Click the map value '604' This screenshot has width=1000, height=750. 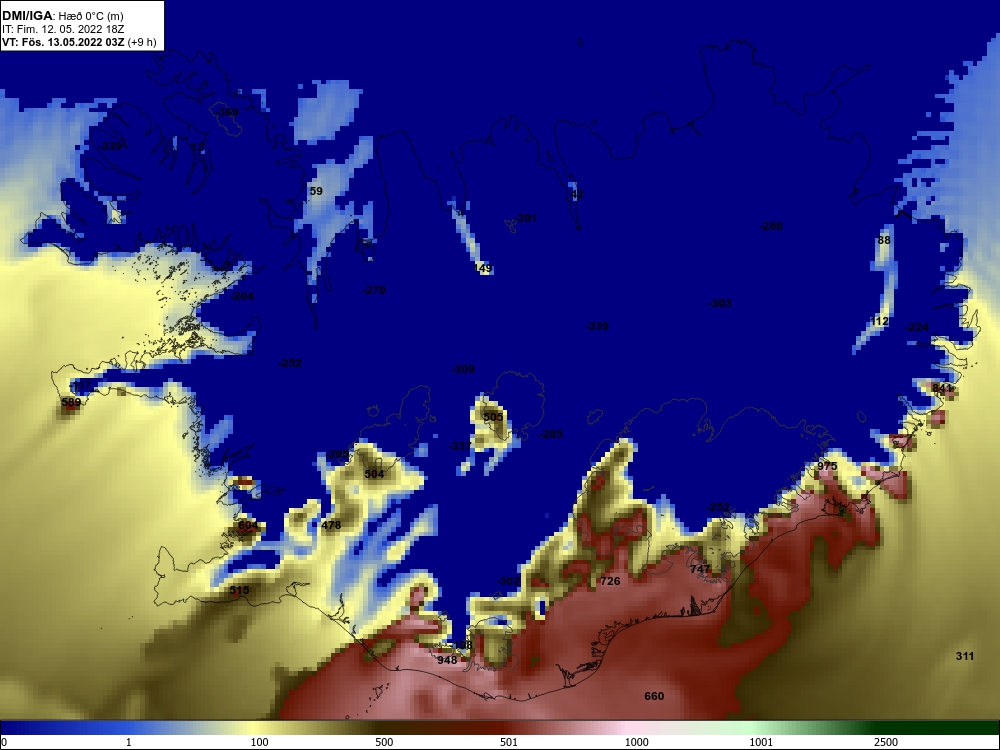(x=247, y=526)
